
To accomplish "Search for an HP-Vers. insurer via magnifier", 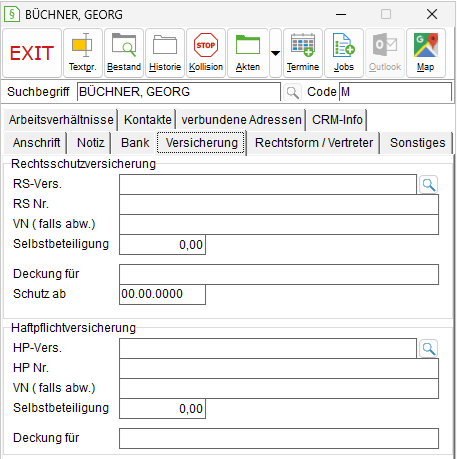I will (x=428, y=348).
